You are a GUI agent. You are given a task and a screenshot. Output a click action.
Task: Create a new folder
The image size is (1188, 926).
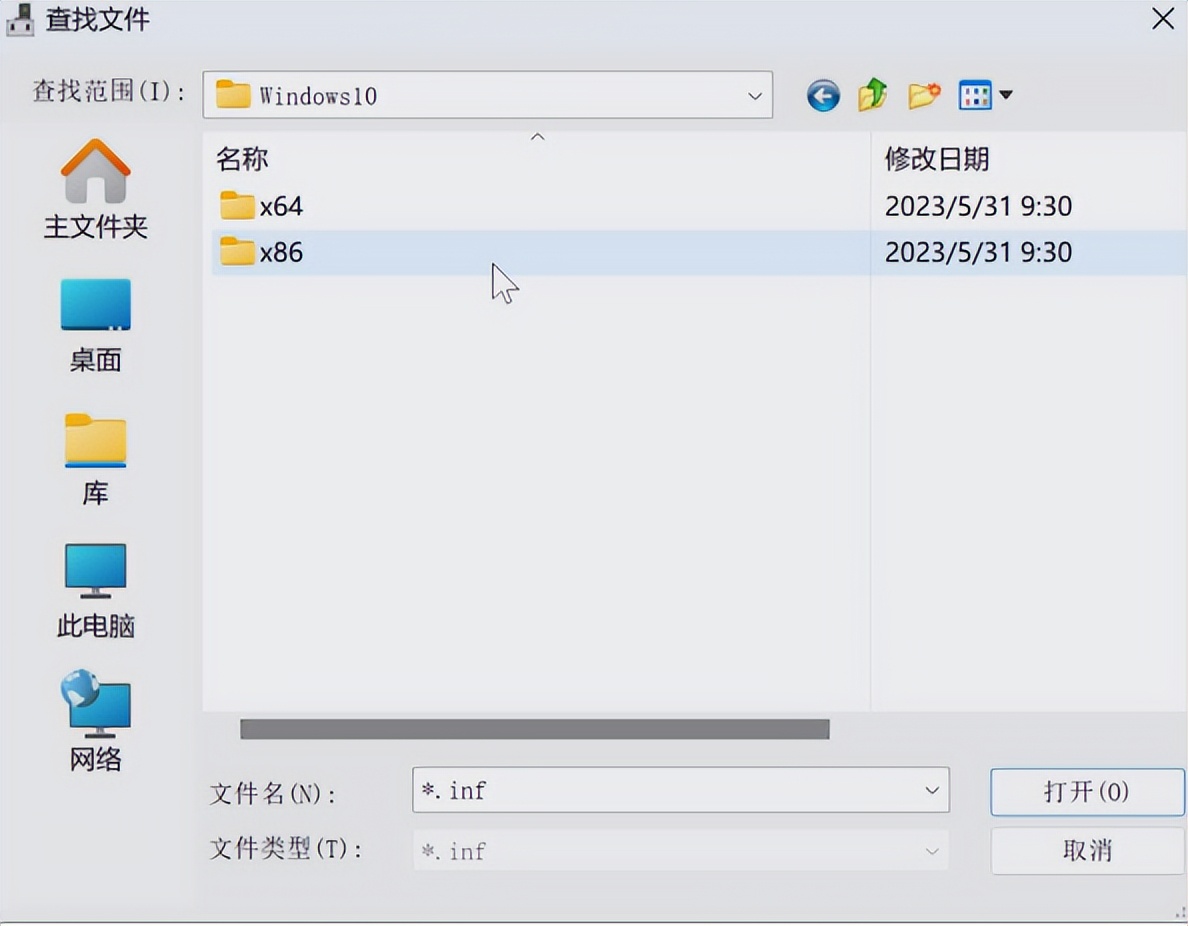tap(924, 95)
